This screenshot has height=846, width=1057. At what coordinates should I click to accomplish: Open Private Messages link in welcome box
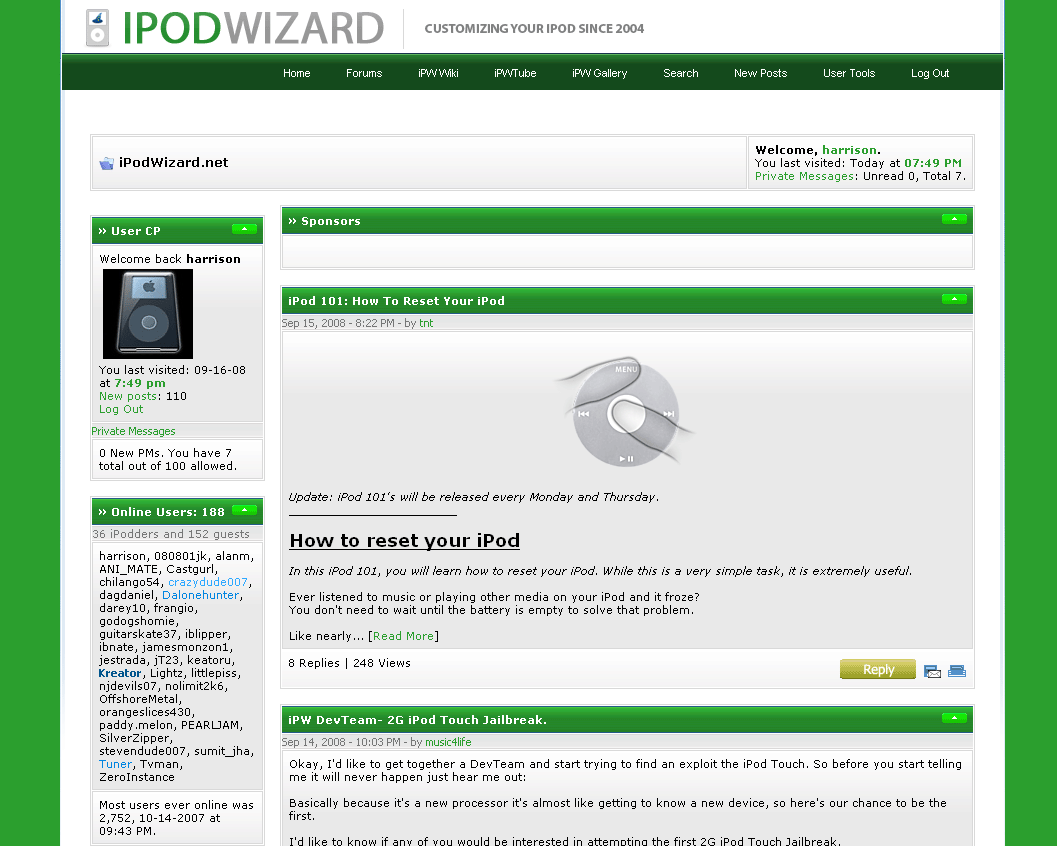coord(804,176)
